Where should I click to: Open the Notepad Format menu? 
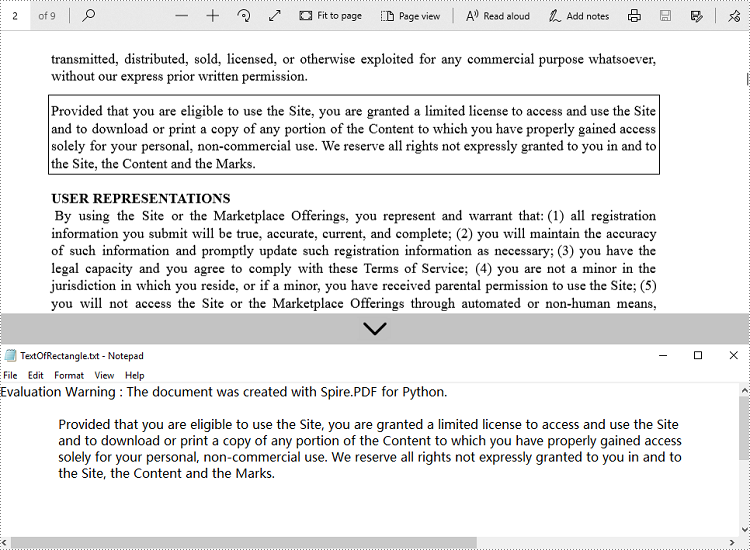pyautogui.click(x=69, y=375)
